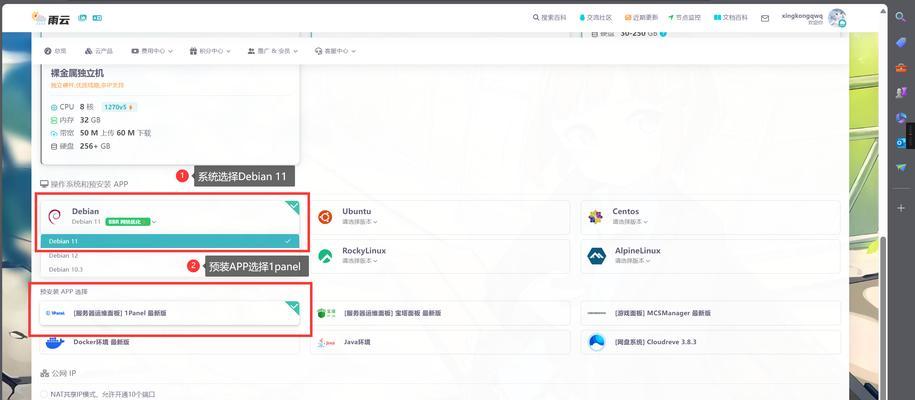Toggle the [服务器运维面板] 1Panel 最新版 card
The height and width of the screenshot is (400, 915).
tap(169, 313)
